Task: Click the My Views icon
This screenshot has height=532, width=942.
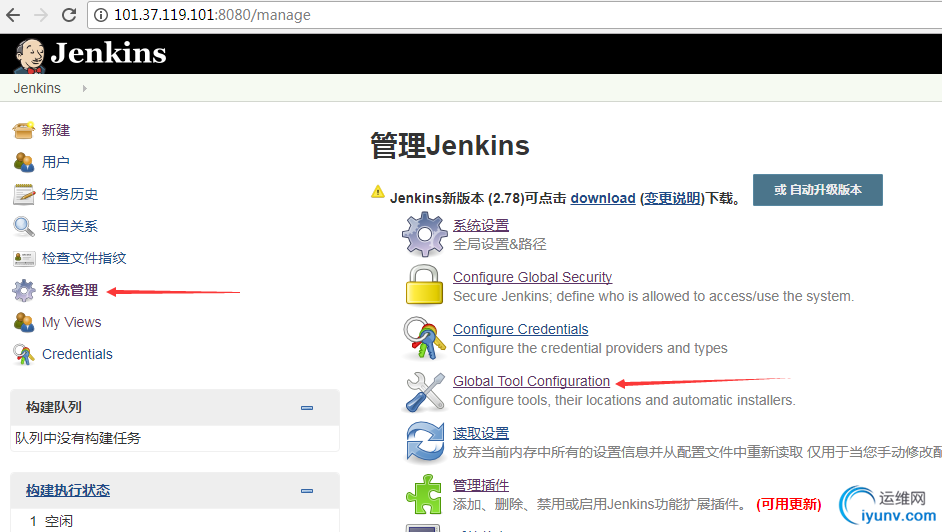Action: (24, 322)
